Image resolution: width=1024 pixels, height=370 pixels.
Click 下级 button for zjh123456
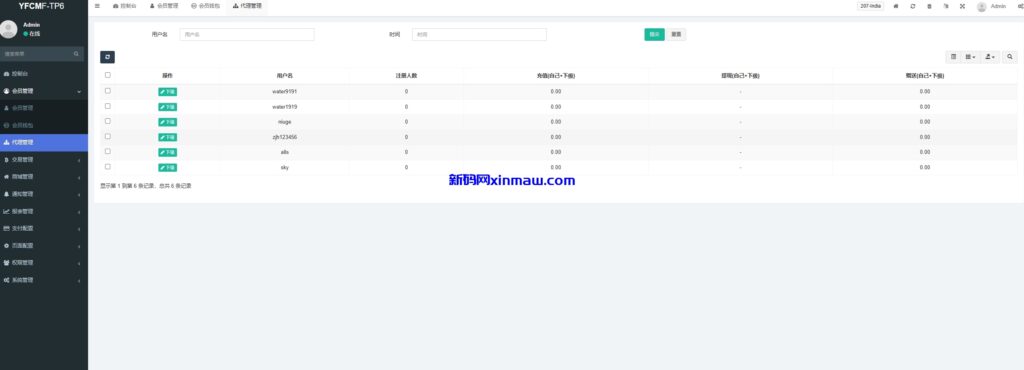(x=167, y=138)
